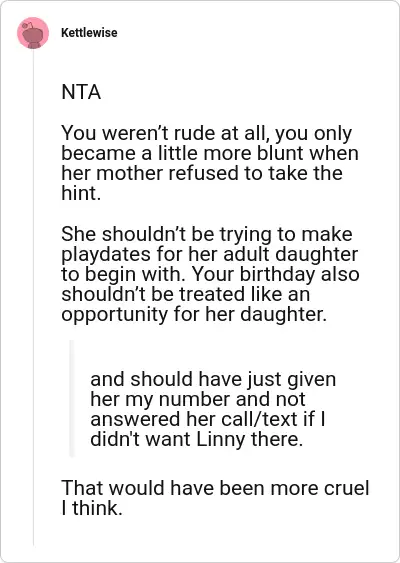Click the quoted line "and should have just given"

tap(213, 380)
